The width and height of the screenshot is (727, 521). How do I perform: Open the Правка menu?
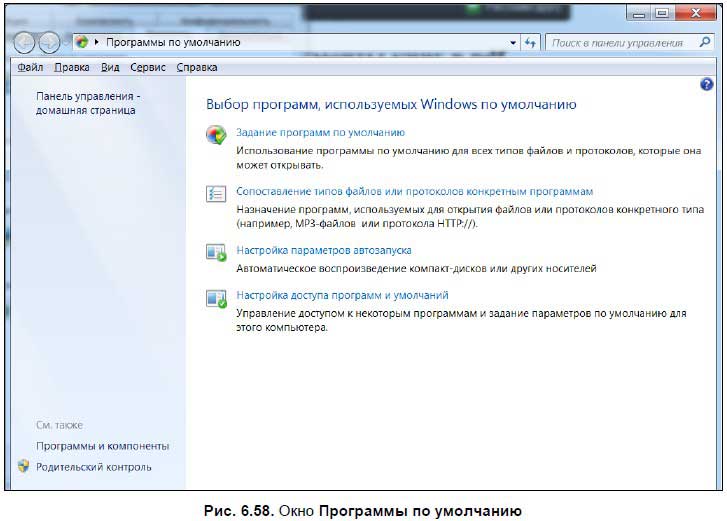pyautogui.click(x=72, y=67)
